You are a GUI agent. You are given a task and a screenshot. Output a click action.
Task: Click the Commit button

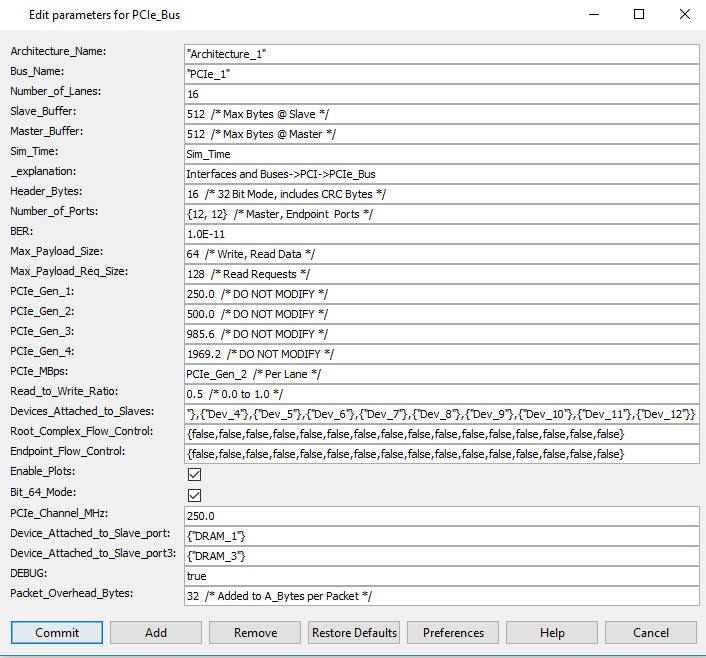56,632
